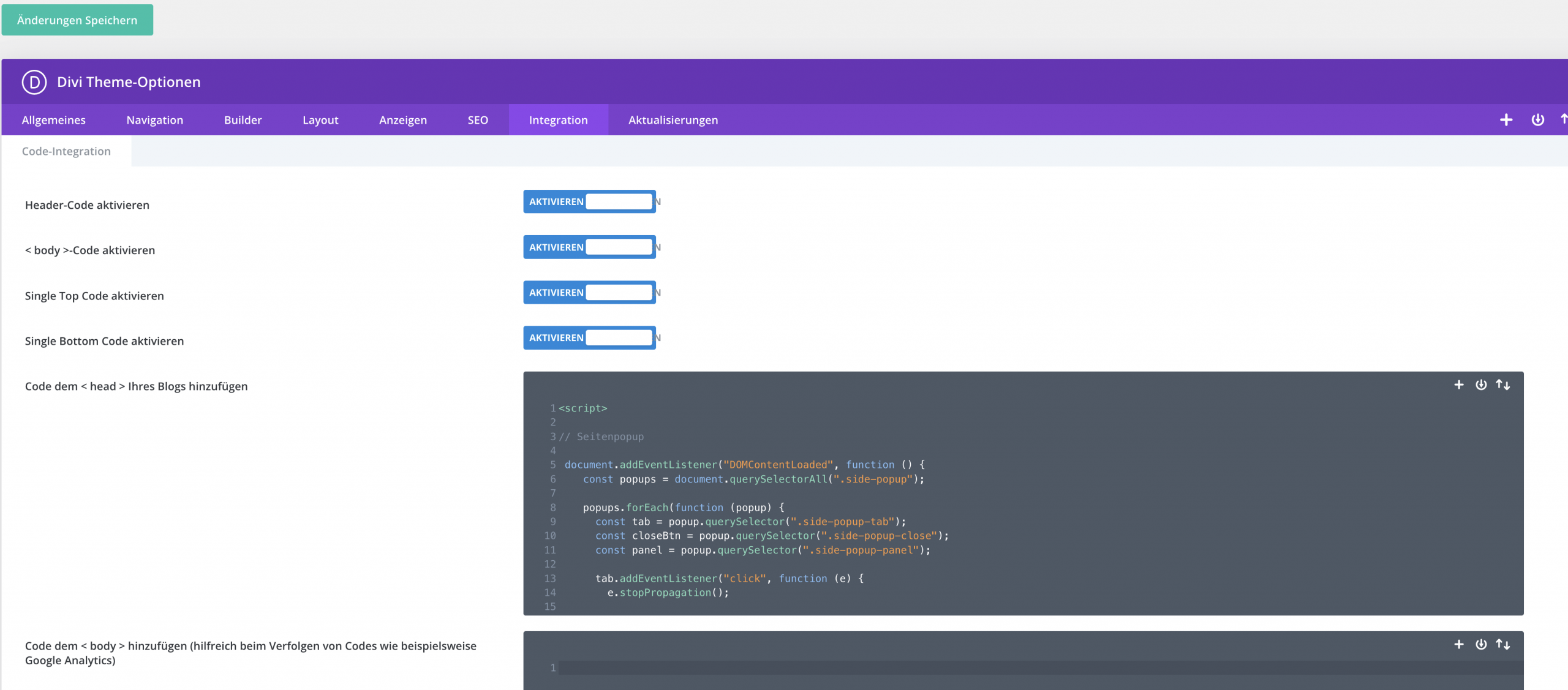
Task: Toggle Header-Code aktivieren switch
Action: [x=589, y=202]
